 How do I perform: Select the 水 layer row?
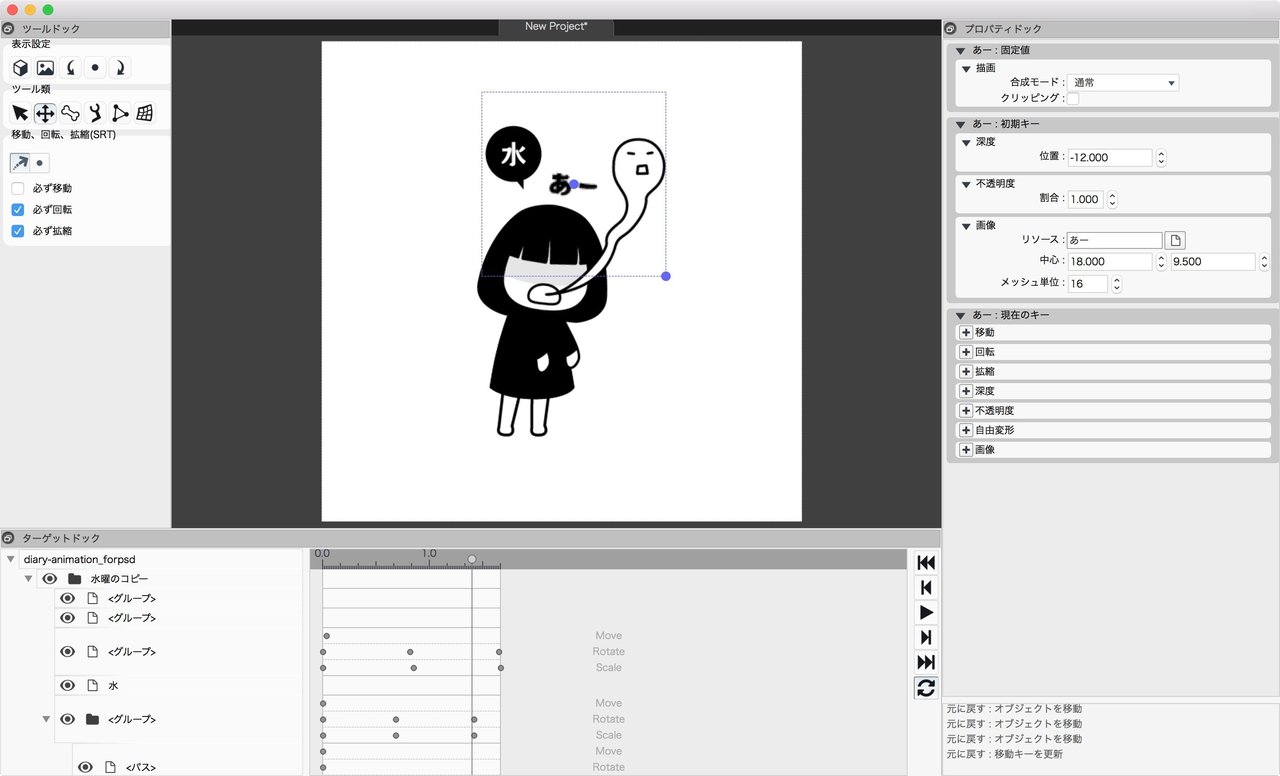point(177,685)
